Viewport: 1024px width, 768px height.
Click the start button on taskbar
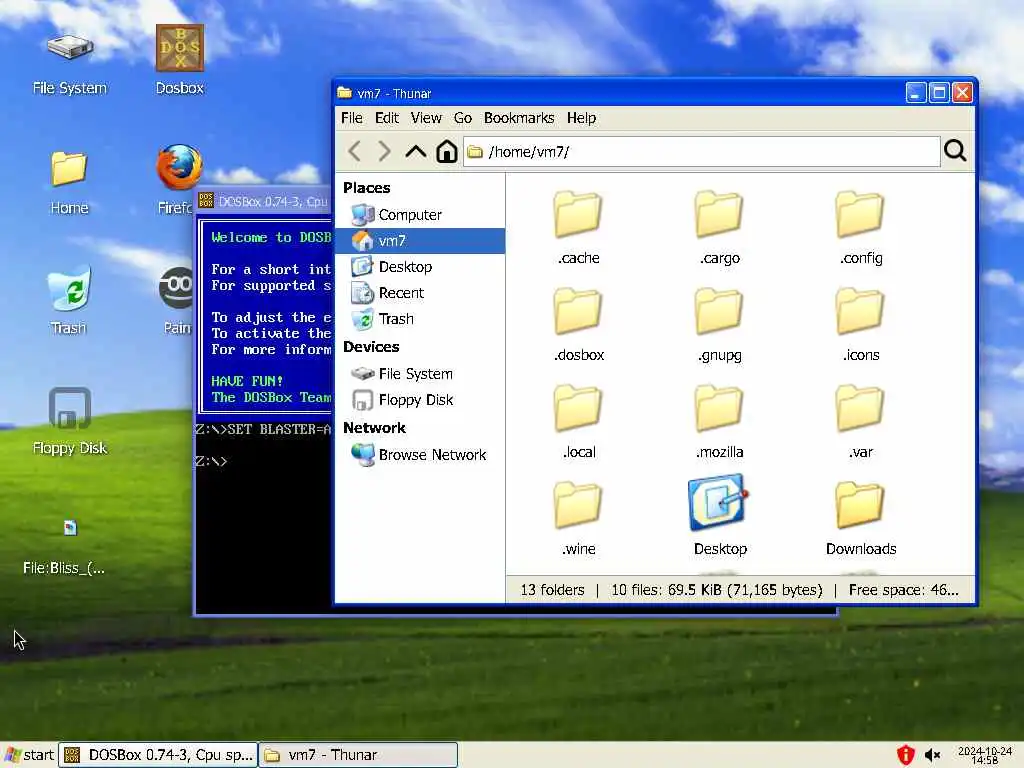pyautogui.click(x=29, y=755)
